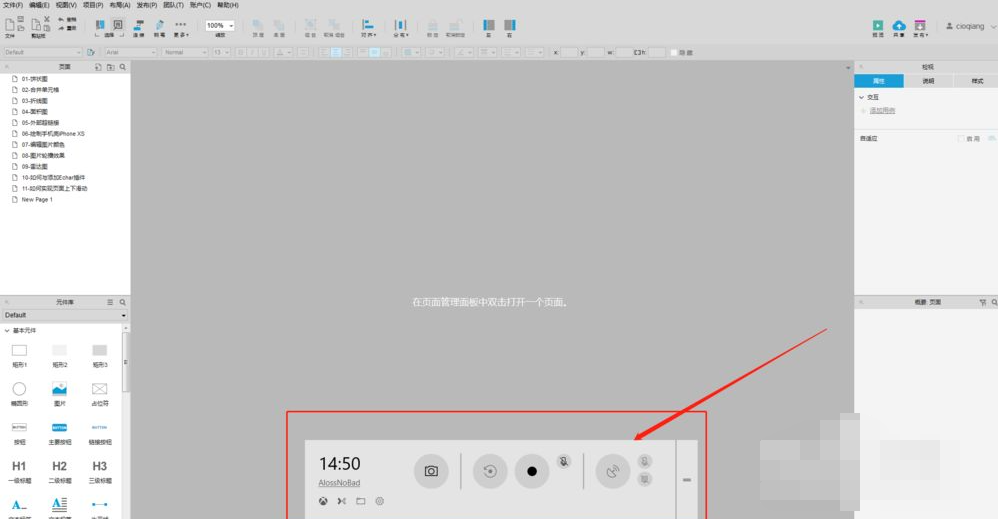Take a screenshot with the camera button
998x519 pixels.
point(431,471)
